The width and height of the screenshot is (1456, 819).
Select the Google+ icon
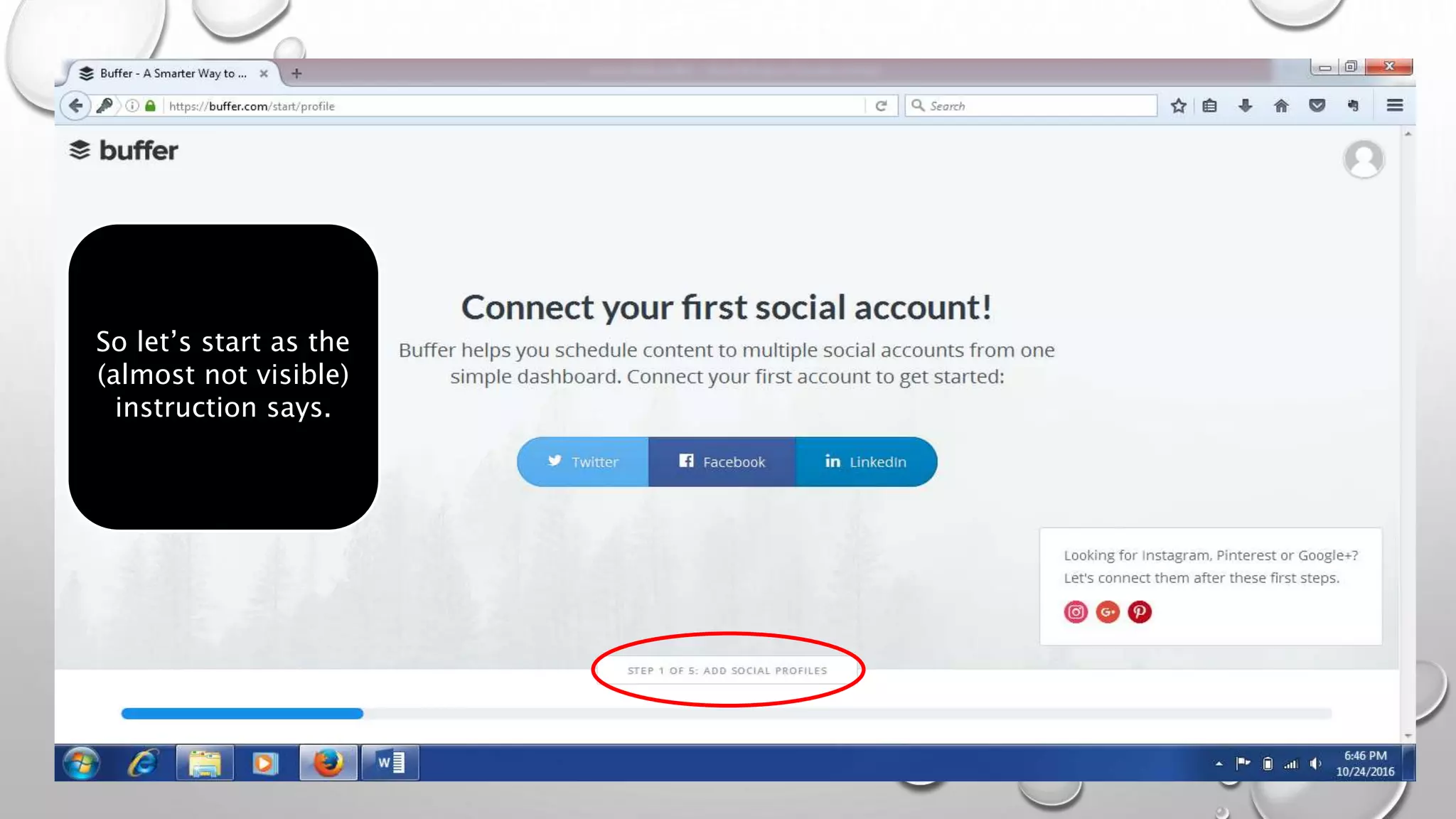[x=1108, y=612]
